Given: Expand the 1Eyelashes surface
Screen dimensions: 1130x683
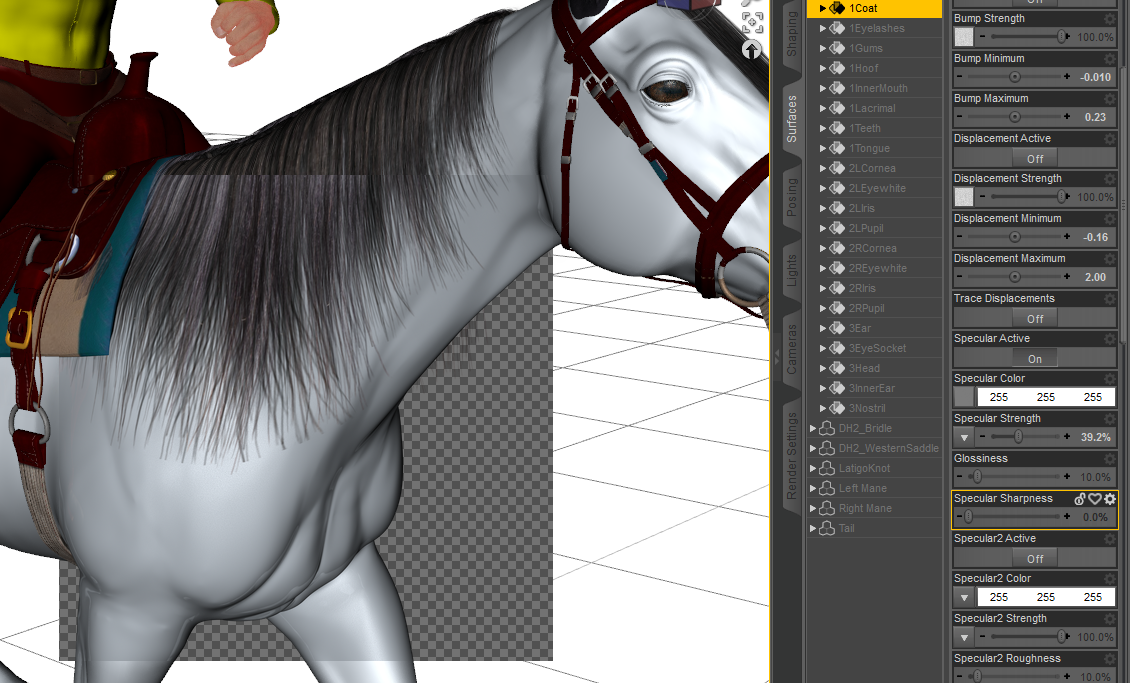Looking at the screenshot, I should [822, 28].
